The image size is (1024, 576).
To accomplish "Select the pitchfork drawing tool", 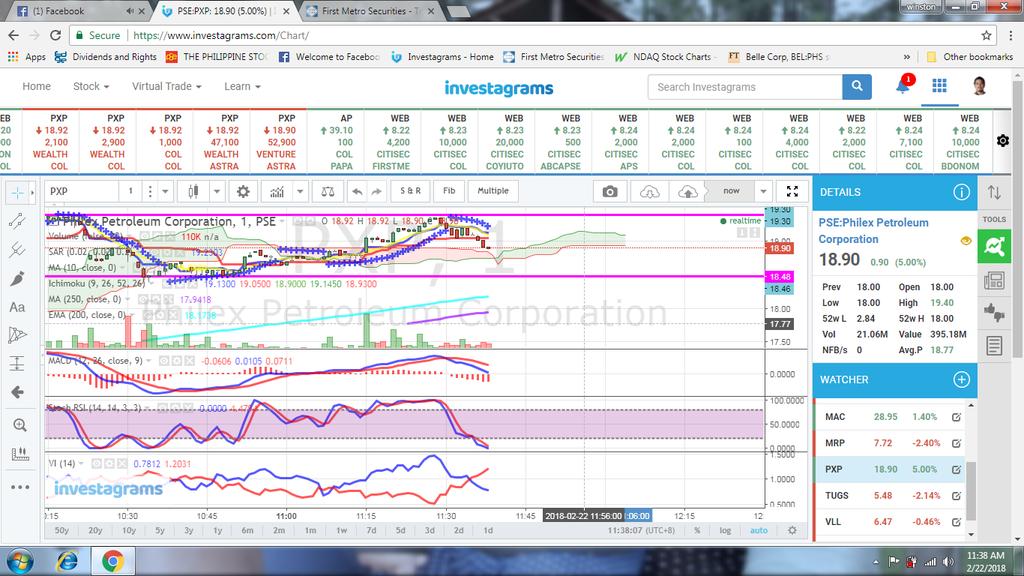I will click(x=18, y=249).
